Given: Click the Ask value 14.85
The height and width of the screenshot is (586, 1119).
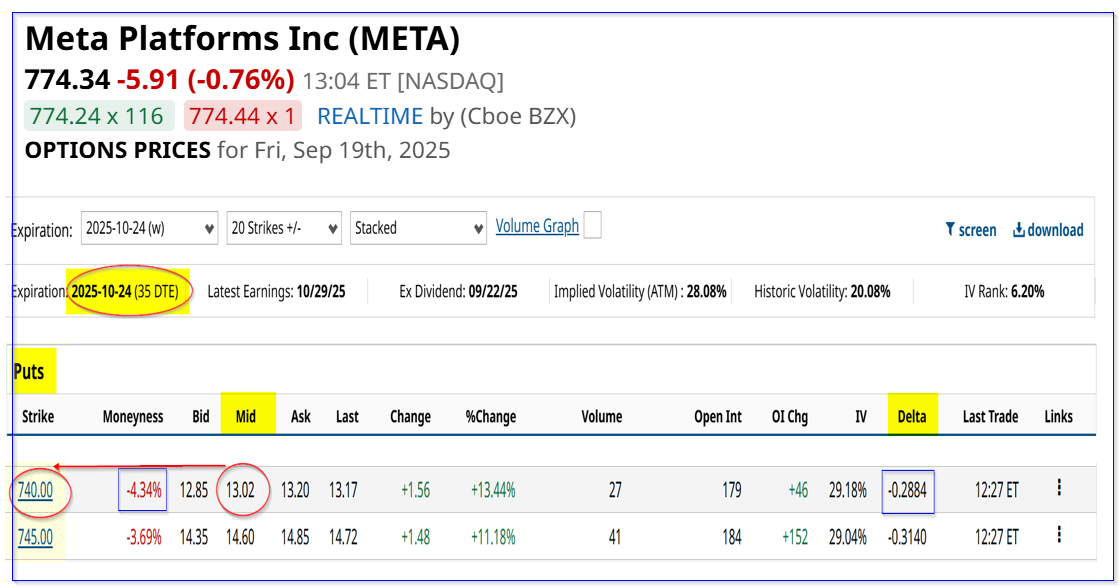Looking at the screenshot, I should coord(295,537).
